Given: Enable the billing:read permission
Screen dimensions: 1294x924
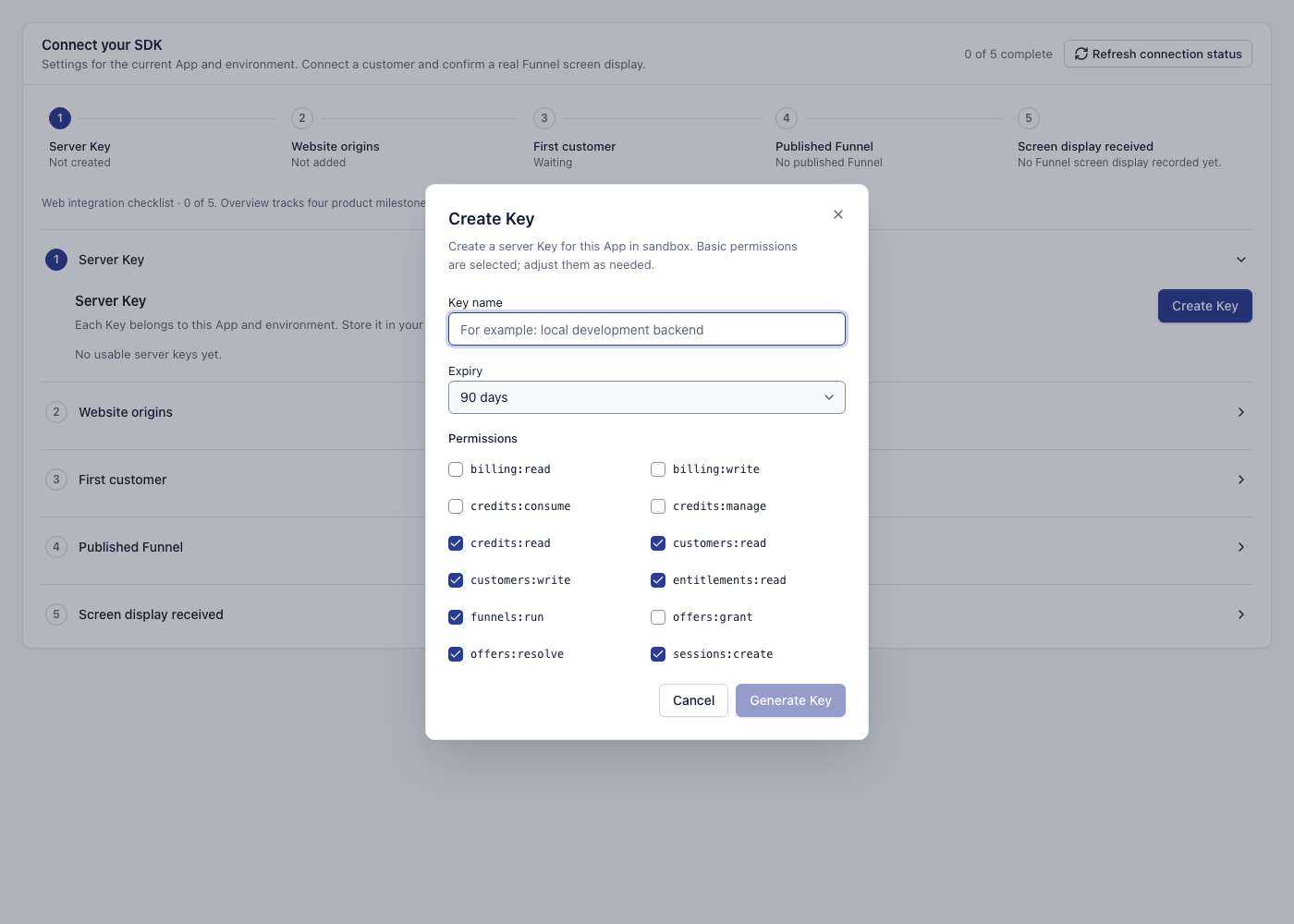Looking at the screenshot, I should click(x=456, y=469).
